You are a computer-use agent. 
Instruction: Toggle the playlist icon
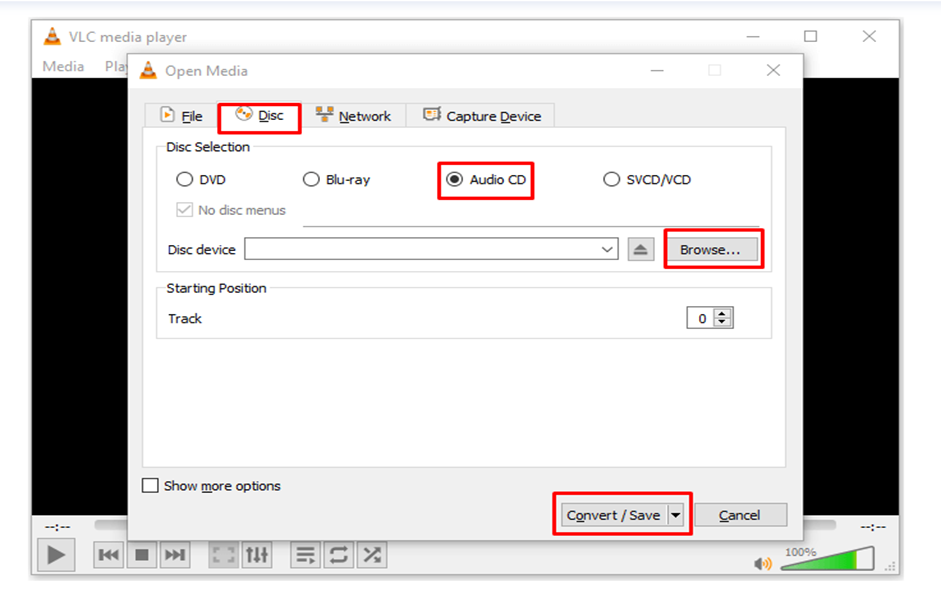[305, 554]
